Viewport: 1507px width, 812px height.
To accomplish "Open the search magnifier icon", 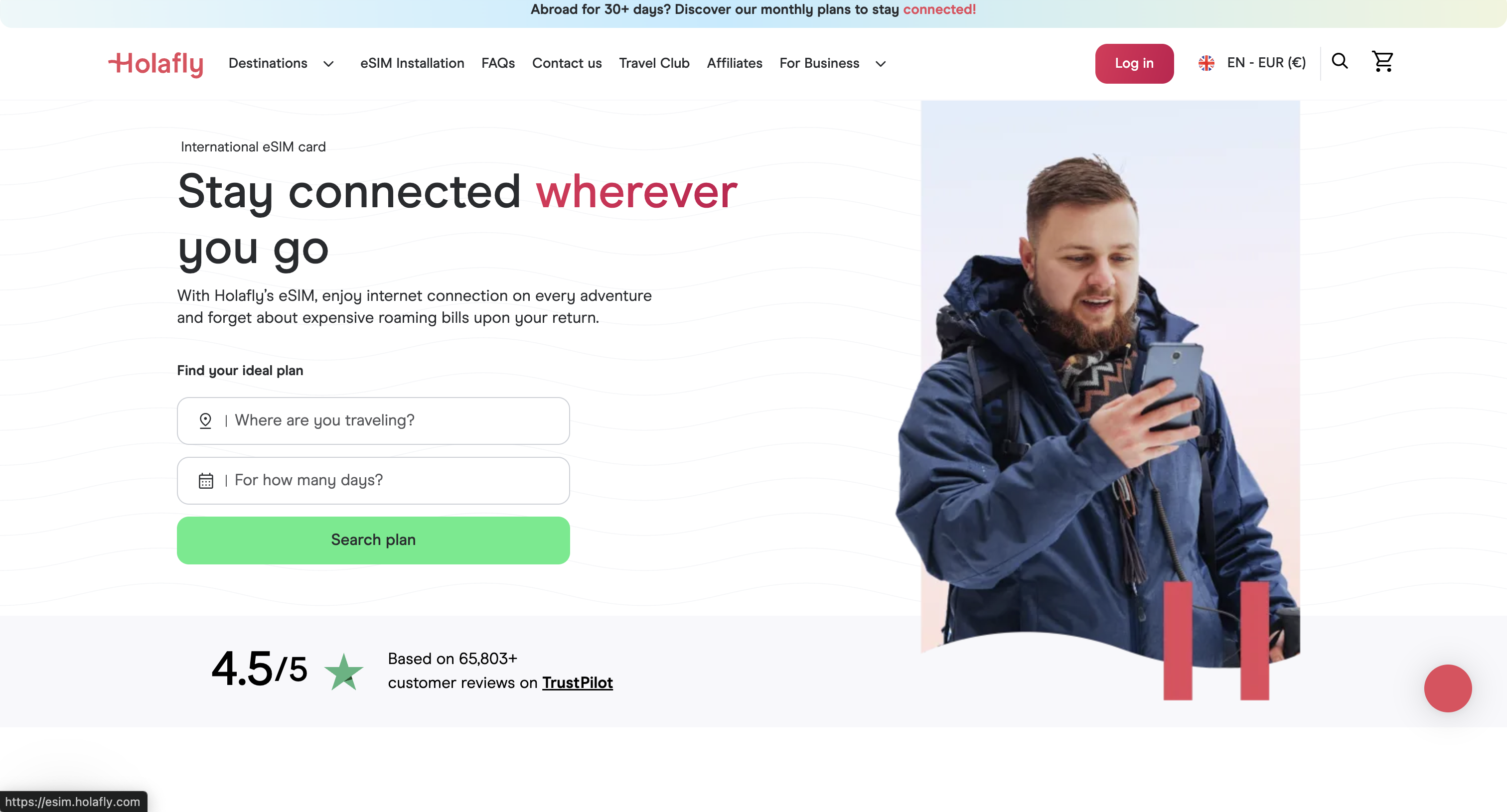I will (1339, 61).
